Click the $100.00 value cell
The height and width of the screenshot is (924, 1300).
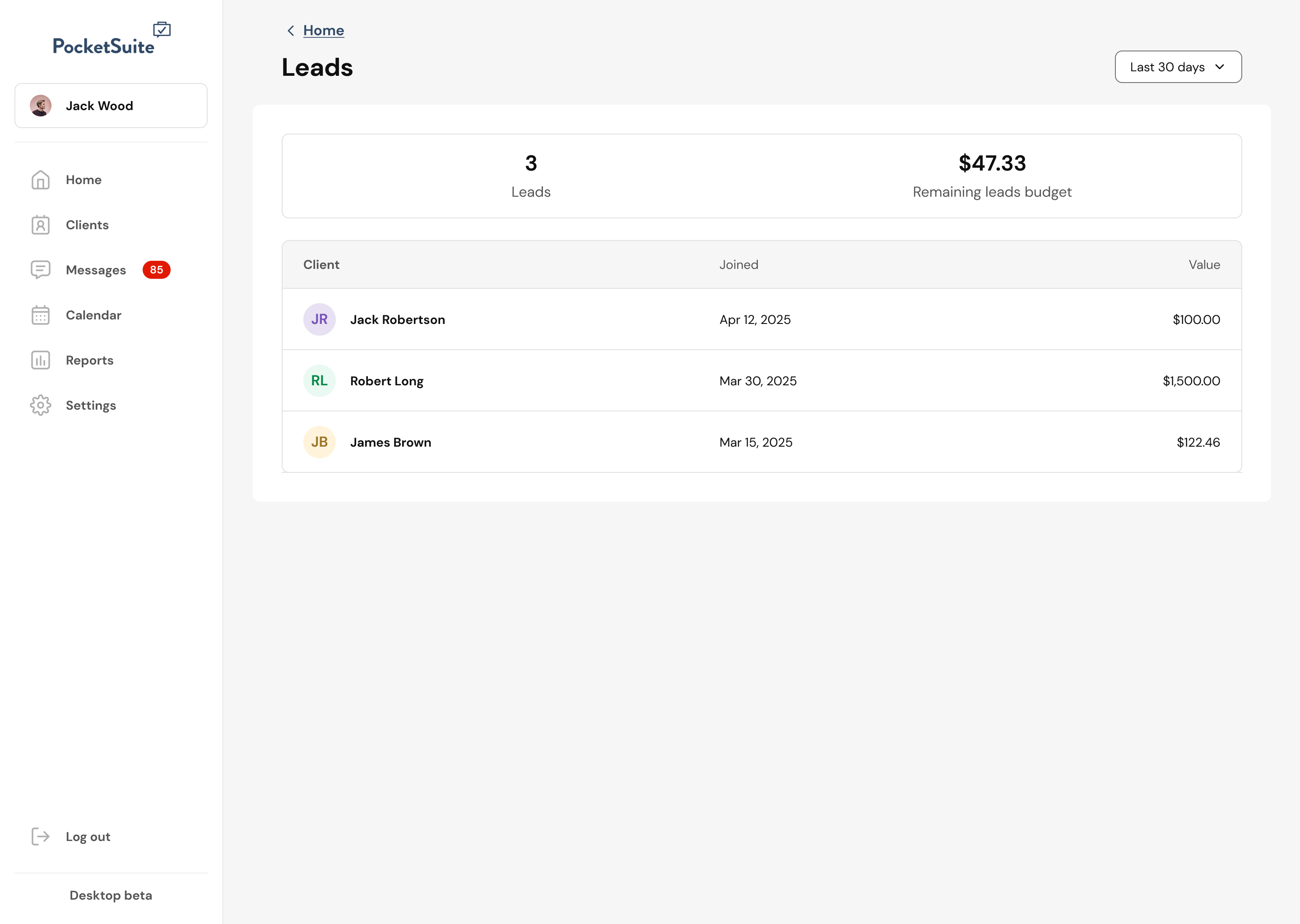(1197, 320)
